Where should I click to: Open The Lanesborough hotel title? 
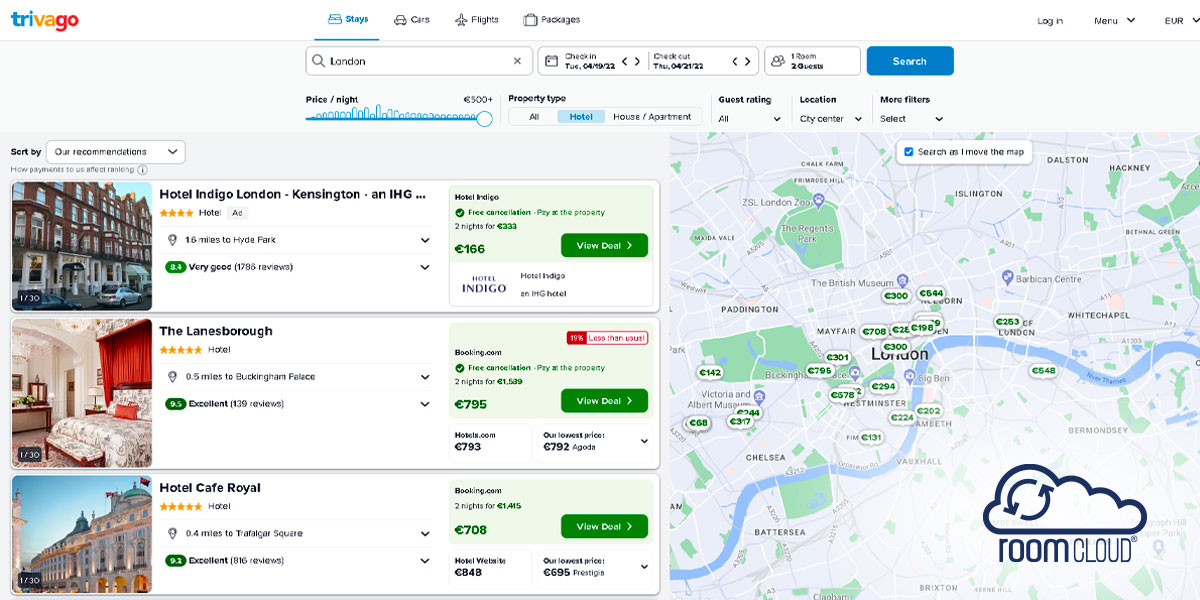tap(216, 331)
